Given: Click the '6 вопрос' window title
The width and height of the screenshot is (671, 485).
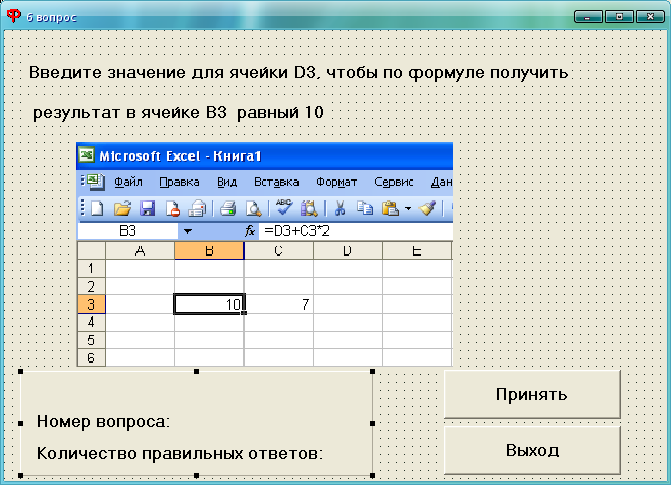Looking at the screenshot, I should point(51,17).
